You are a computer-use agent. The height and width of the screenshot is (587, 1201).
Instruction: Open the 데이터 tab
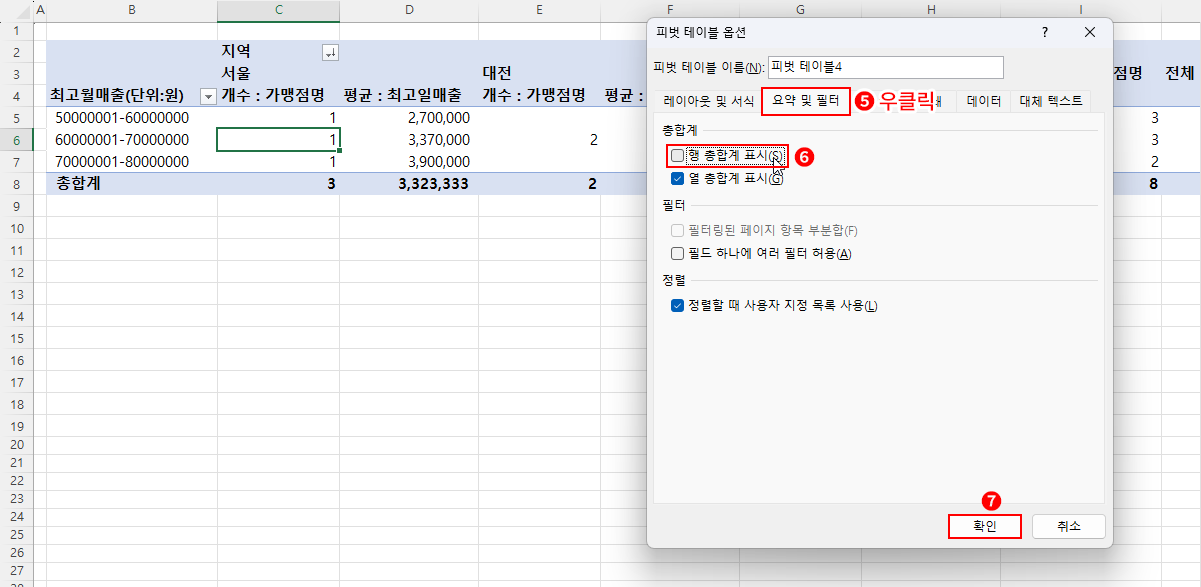[x=983, y=101]
